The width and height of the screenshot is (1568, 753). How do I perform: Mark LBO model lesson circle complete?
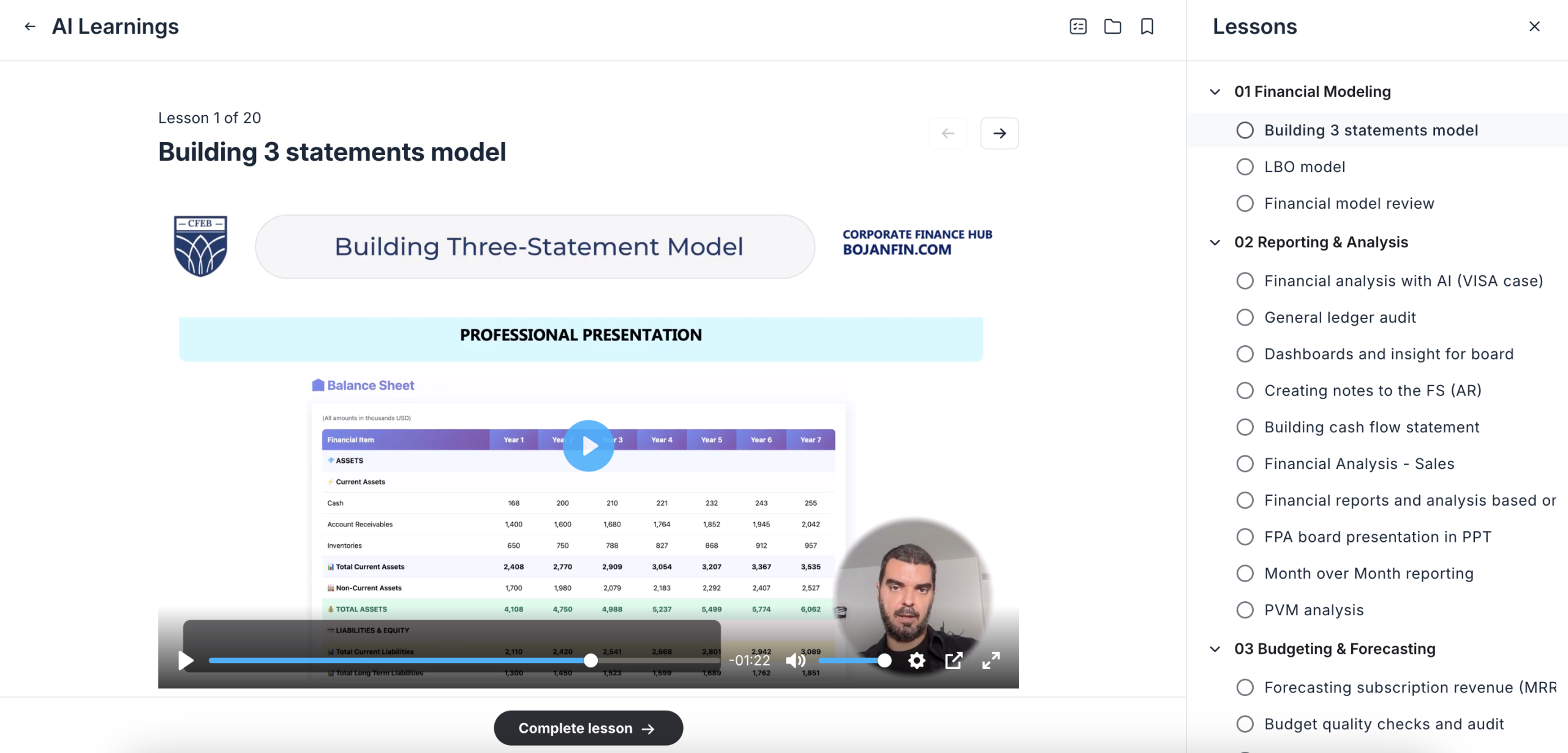[1245, 167]
